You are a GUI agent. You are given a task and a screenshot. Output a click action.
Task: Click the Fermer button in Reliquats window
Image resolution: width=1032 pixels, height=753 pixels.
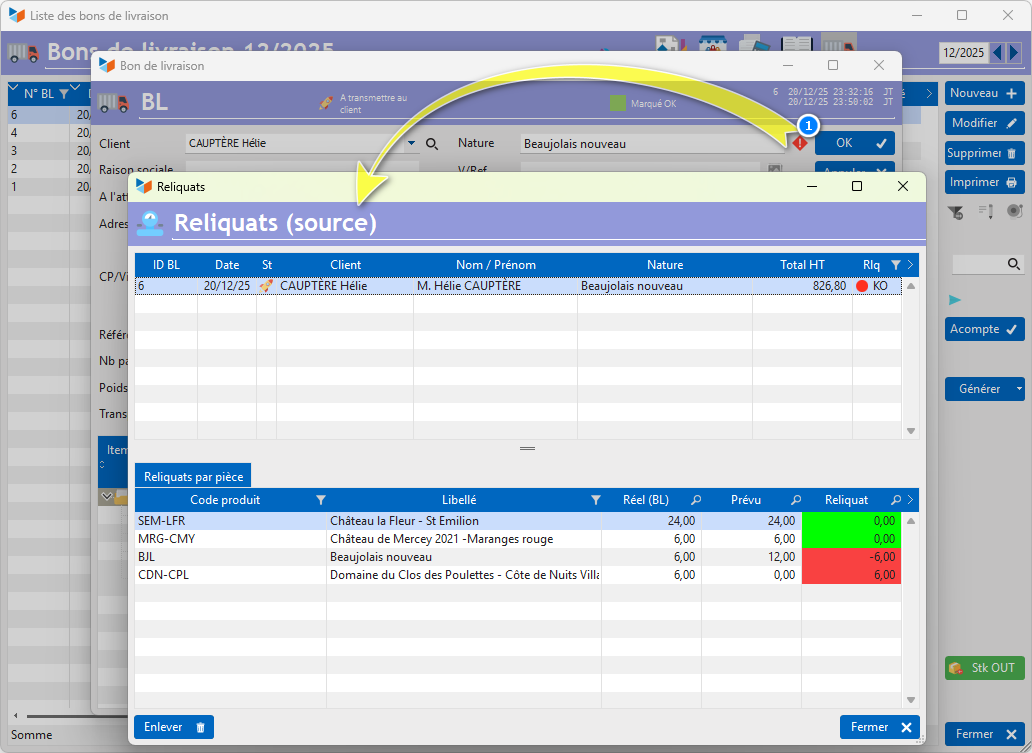pyautogui.click(x=879, y=727)
